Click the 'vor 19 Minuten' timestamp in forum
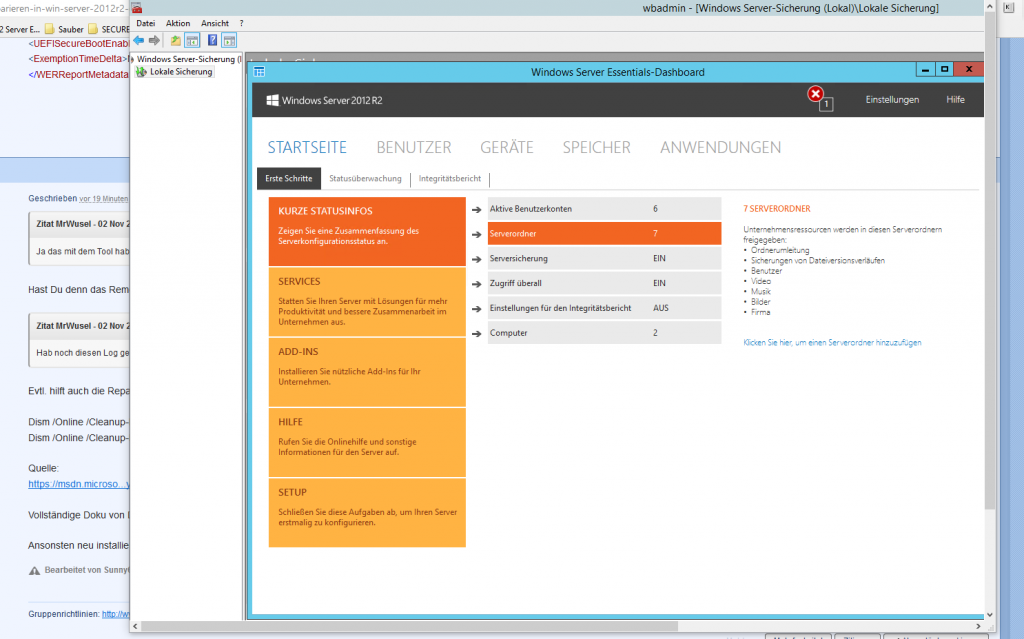This screenshot has height=639, width=1024. tap(104, 199)
